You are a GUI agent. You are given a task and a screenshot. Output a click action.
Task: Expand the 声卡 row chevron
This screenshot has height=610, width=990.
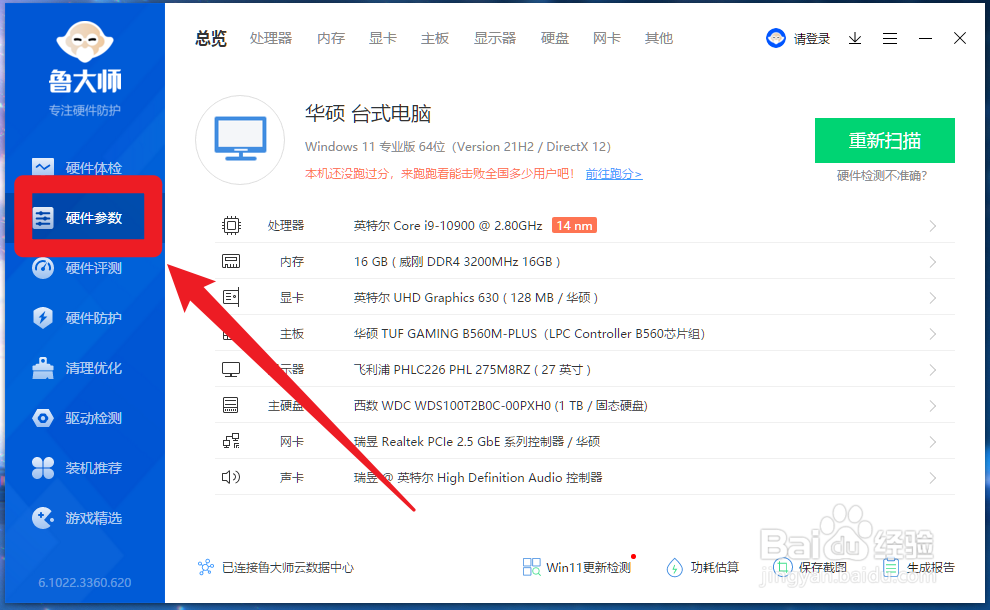click(x=933, y=478)
